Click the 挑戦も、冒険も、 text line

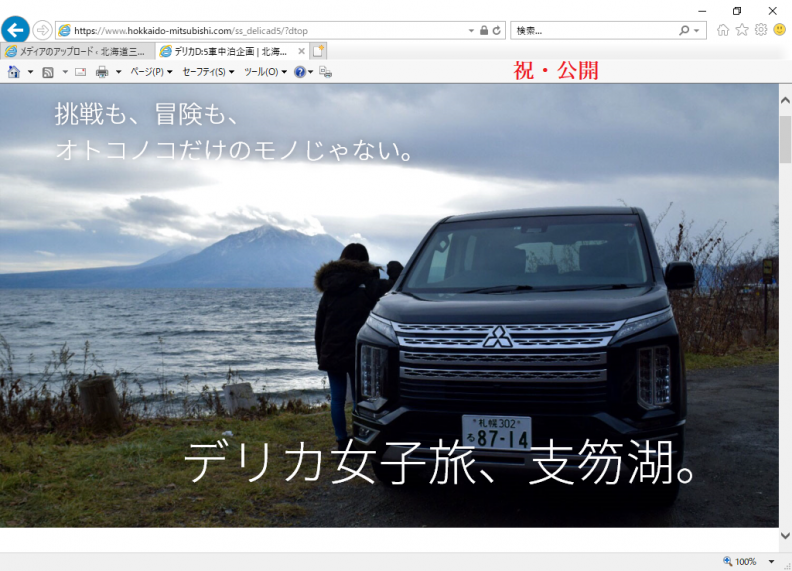[146, 114]
